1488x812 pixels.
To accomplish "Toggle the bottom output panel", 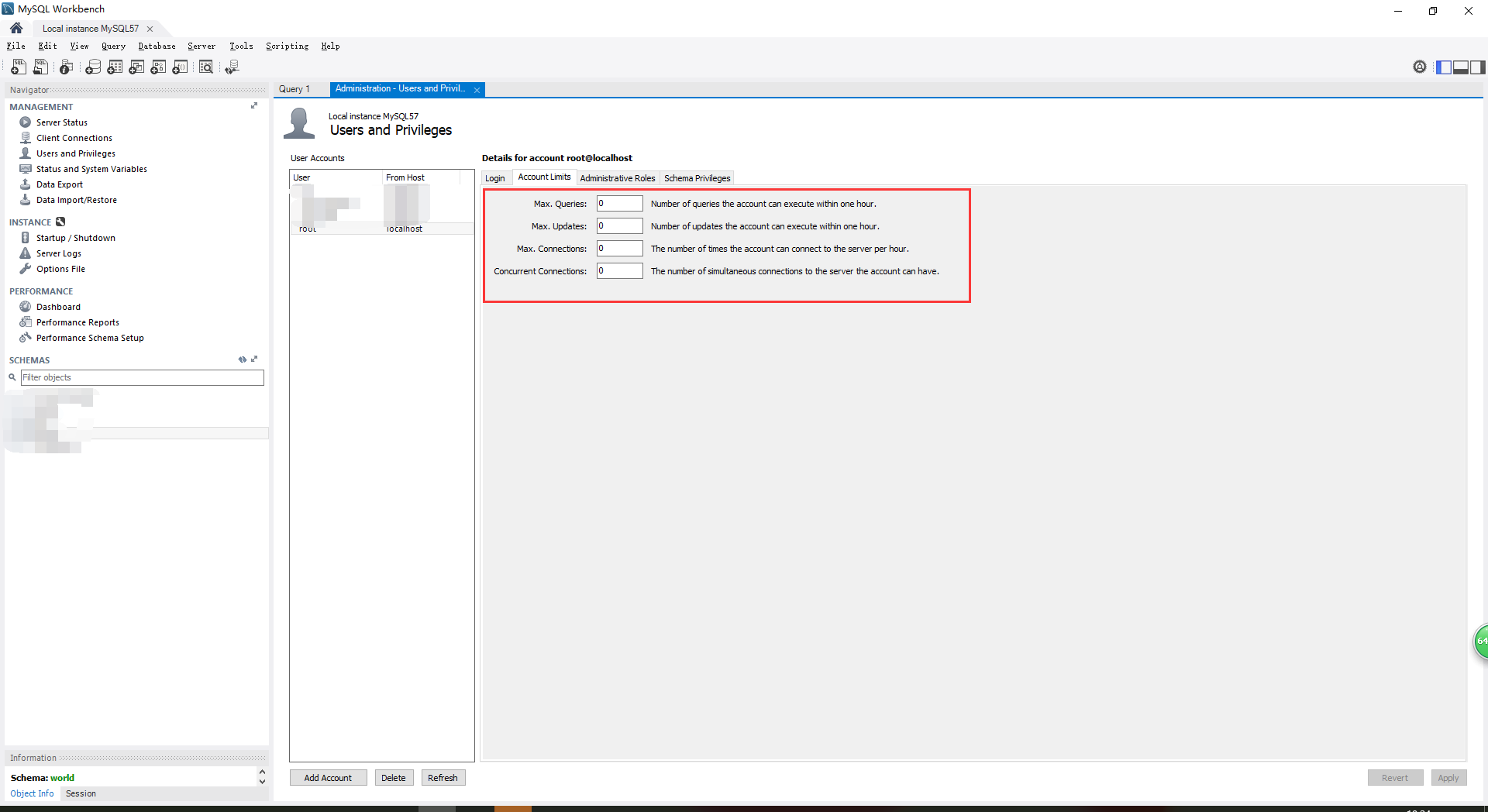I will point(1461,67).
